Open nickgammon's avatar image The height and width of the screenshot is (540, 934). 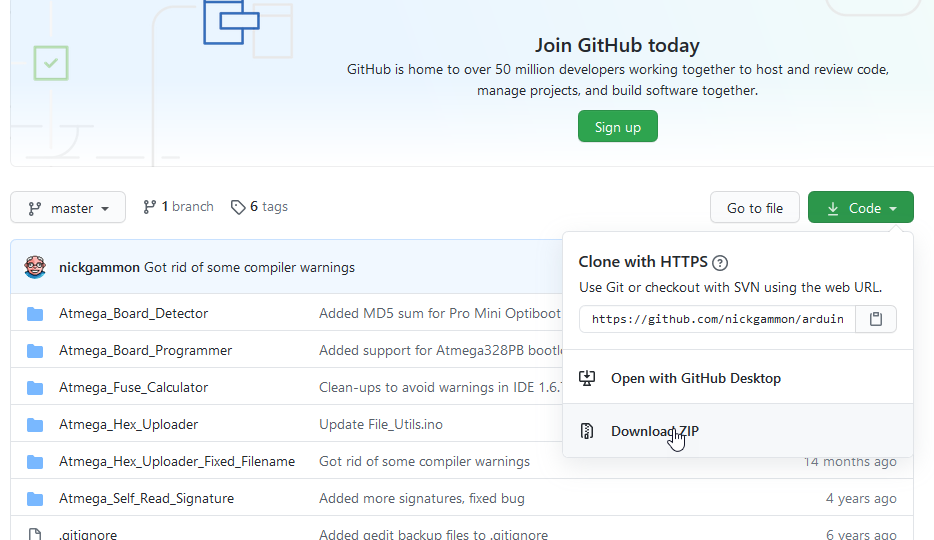coord(35,267)
